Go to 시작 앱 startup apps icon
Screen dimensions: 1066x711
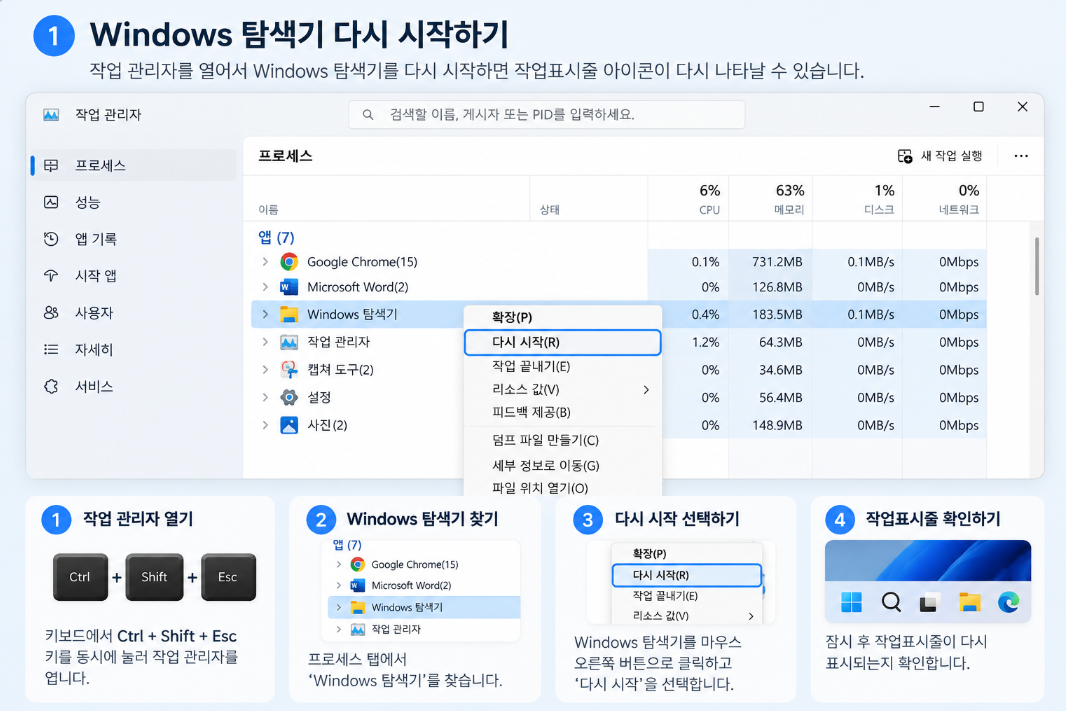pos(51,275)
